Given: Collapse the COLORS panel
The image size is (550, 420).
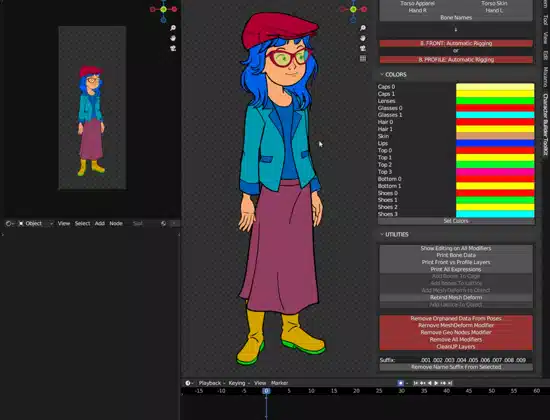Looking at the screenshot, I should 393,74.
